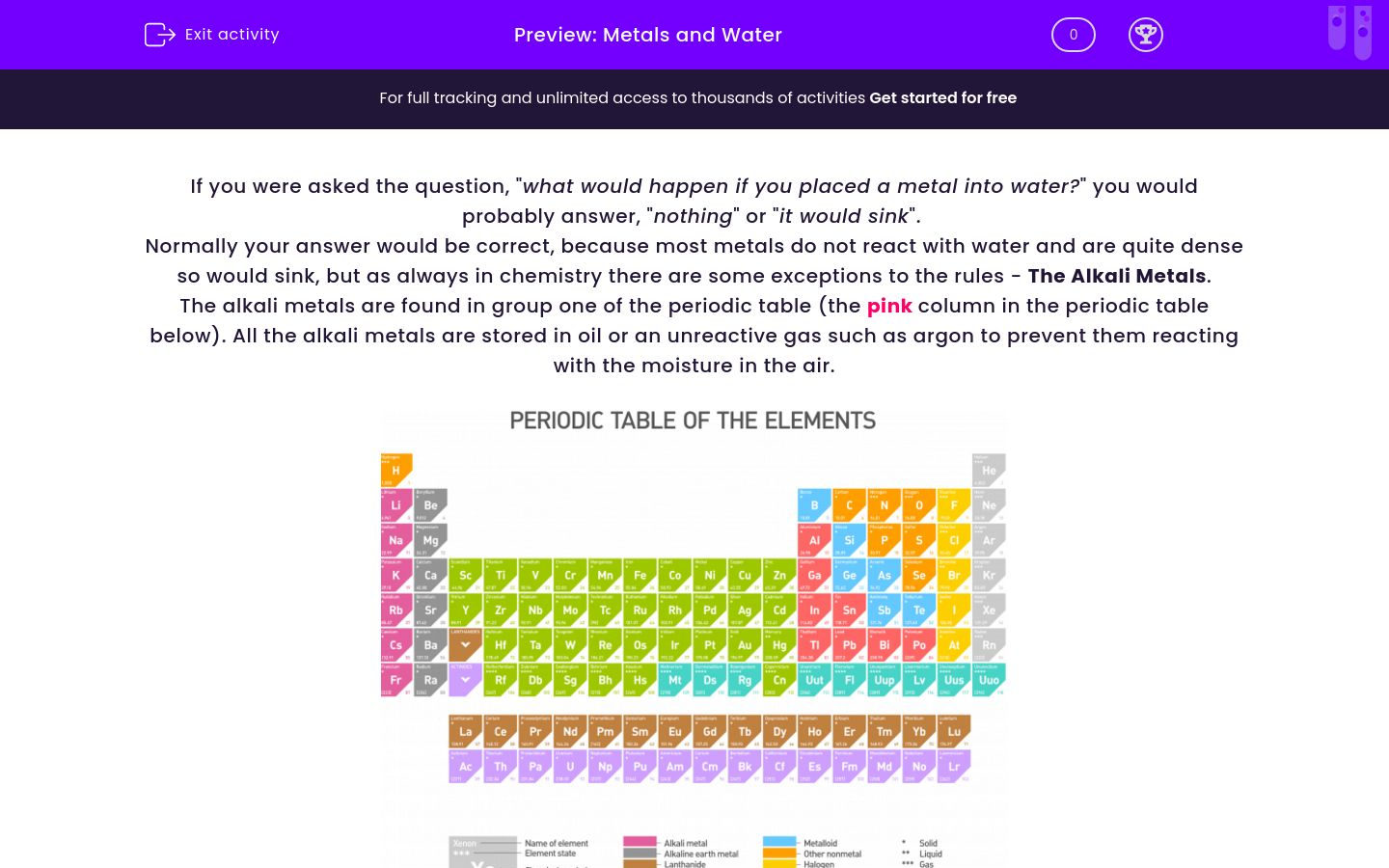Select the test tubes logo

point(1349,32)
